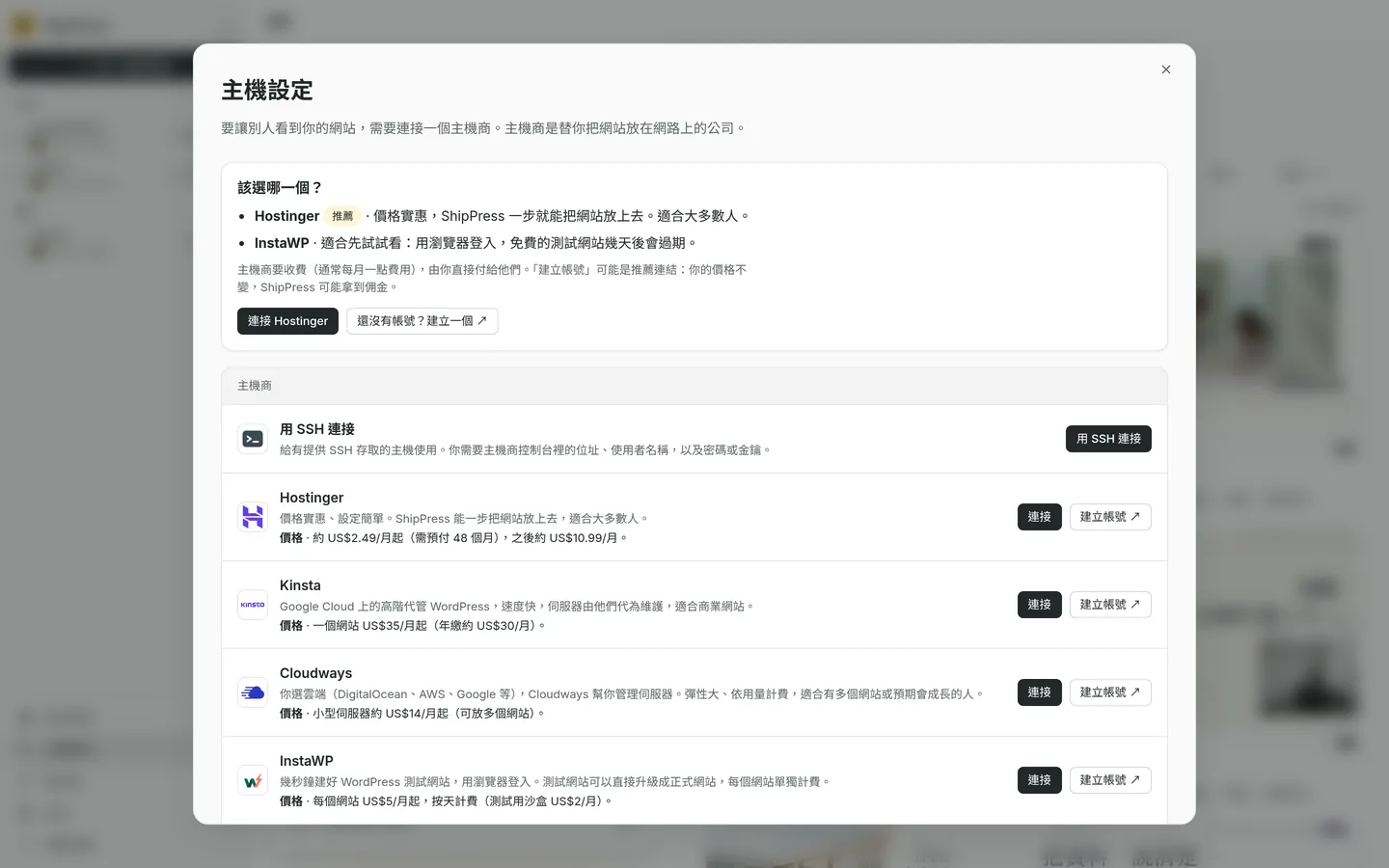This screenshot has height=868, width=1389.
Task: Click the 主機設定 dialog title
Action: (x=267, y=91)
